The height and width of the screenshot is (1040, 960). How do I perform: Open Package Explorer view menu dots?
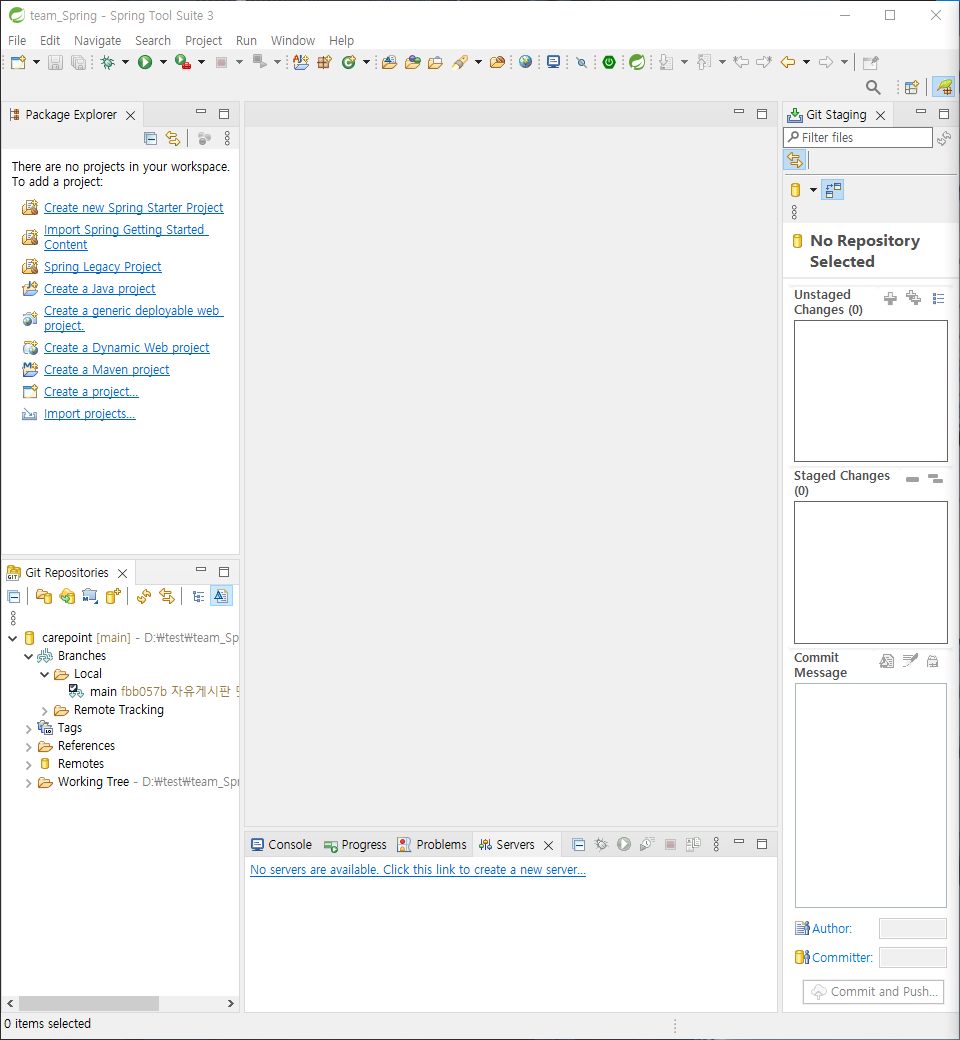[227, 138]
